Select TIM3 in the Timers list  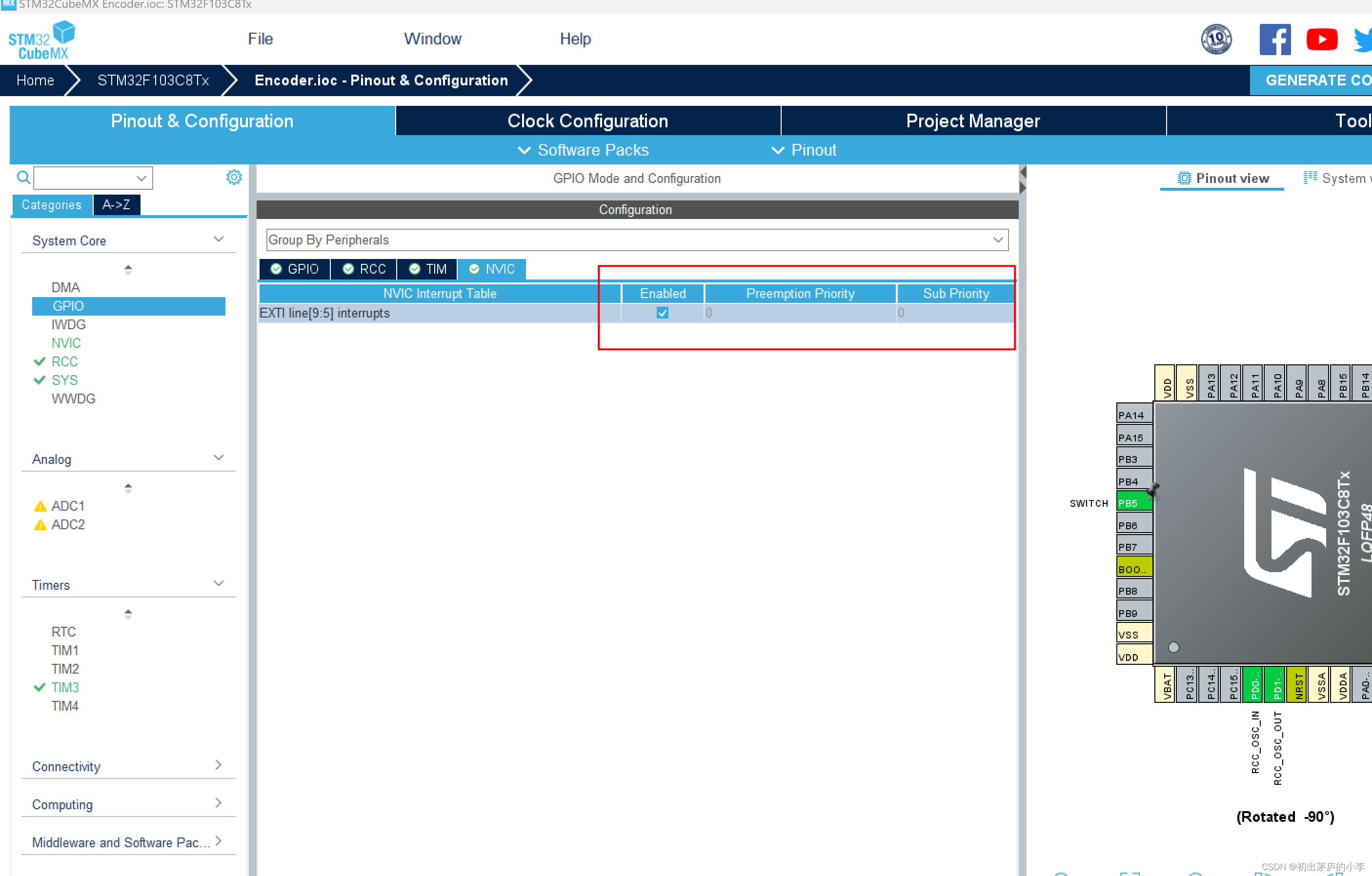[x=65, y=687]
